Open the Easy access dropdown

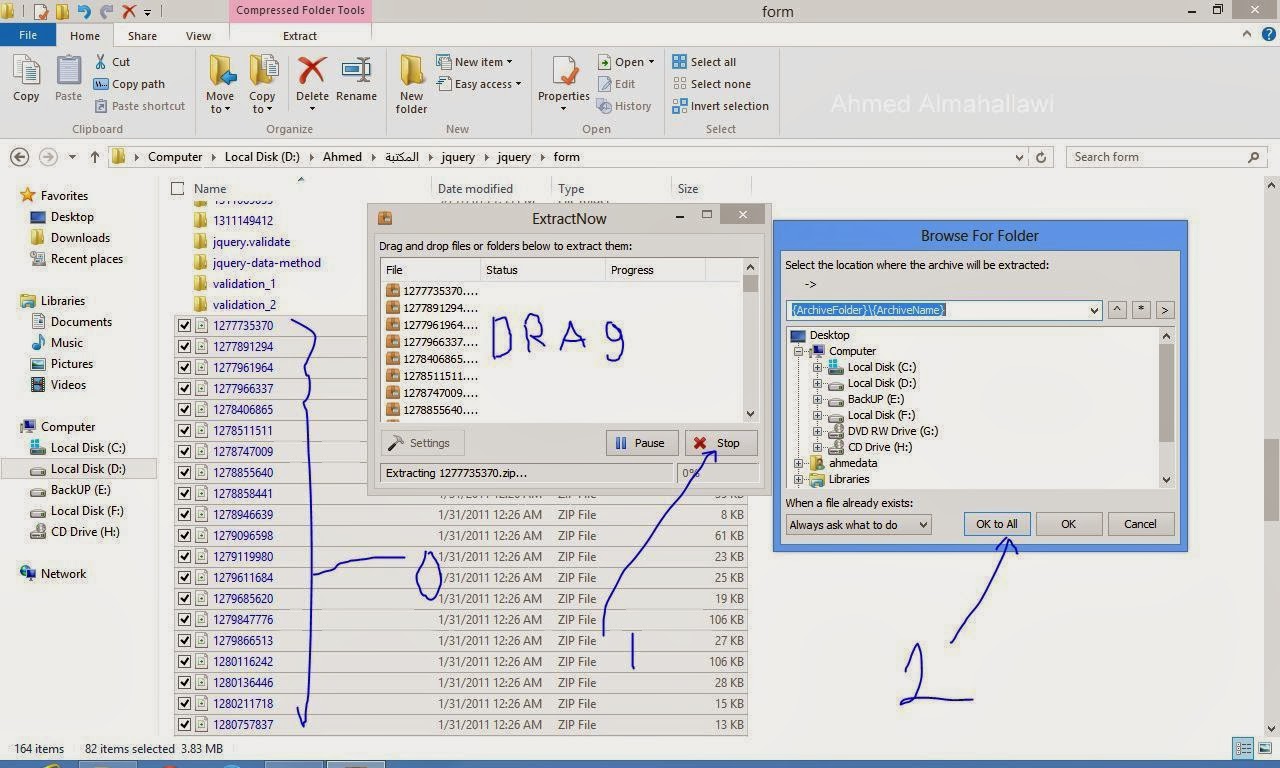pyautogui.click(x=479, y=84)
